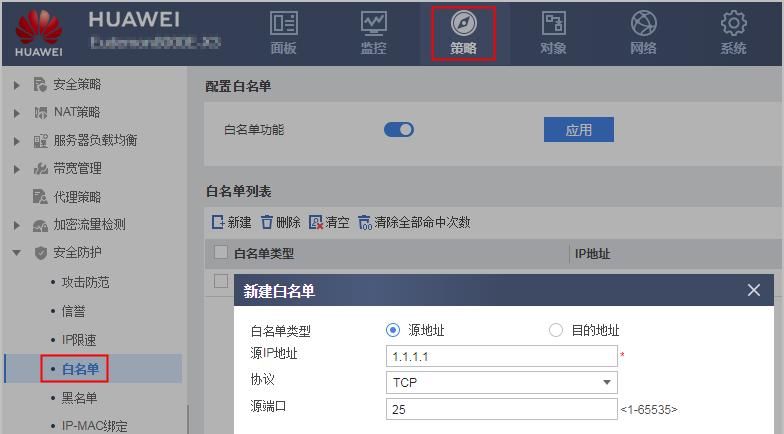Click the 带宽管理 sidebar icon
This screenshot has width=784, height=434.
[40, 168]
